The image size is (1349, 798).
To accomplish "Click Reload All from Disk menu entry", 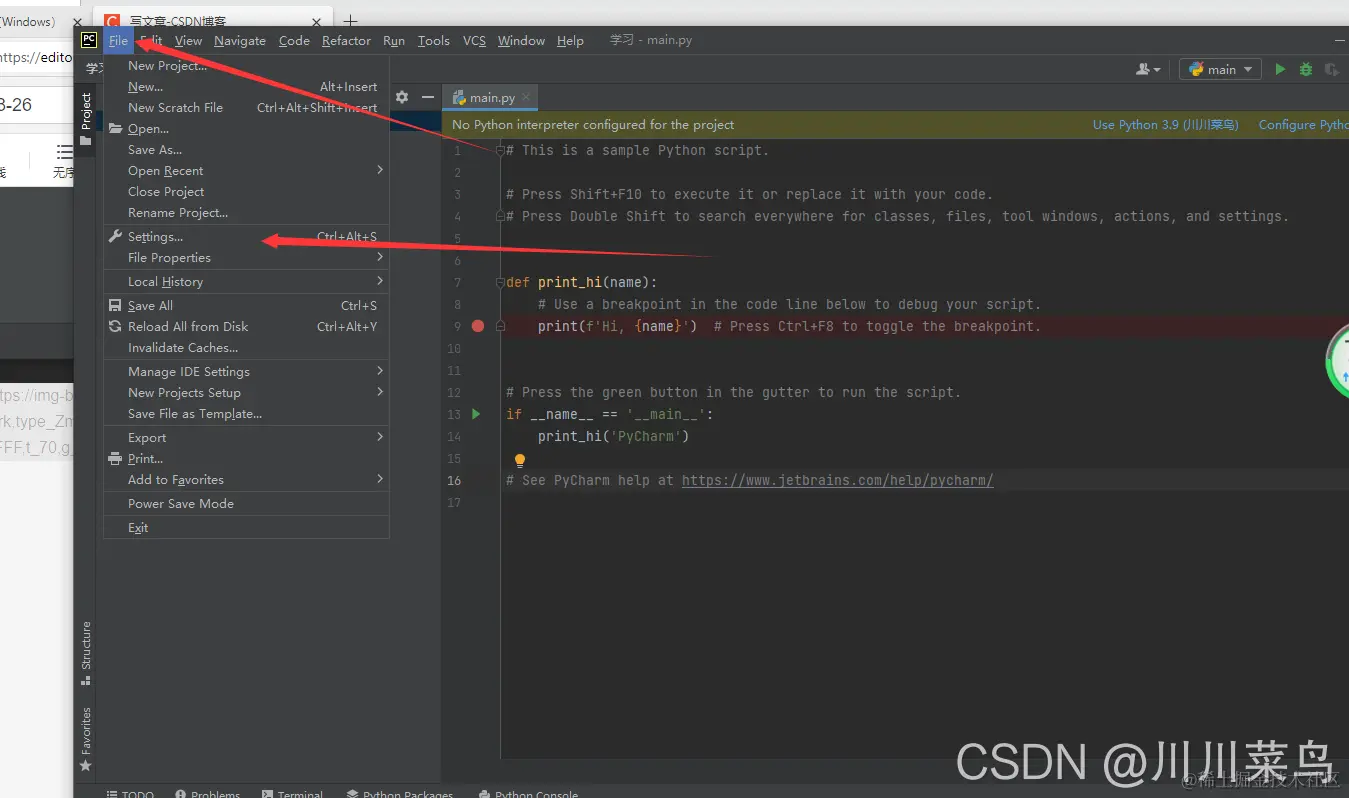I will click(x=246, y=326).
